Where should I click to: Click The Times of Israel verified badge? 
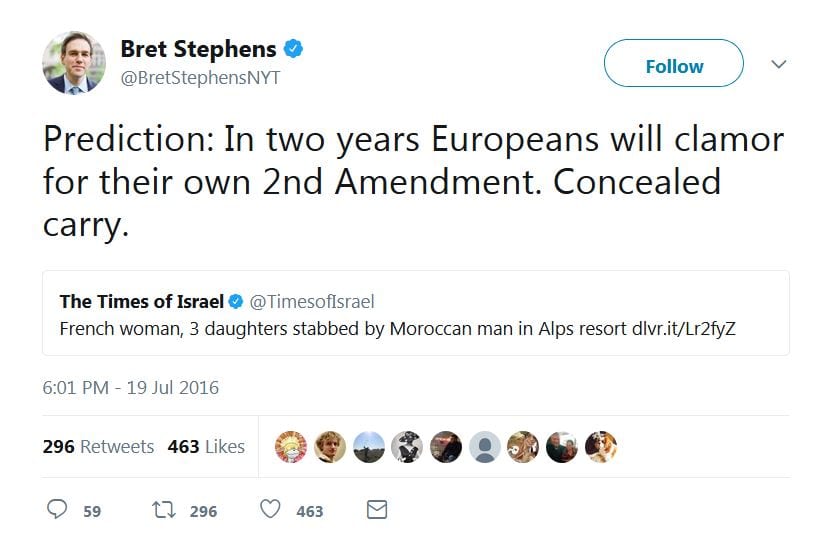[236, 301]
